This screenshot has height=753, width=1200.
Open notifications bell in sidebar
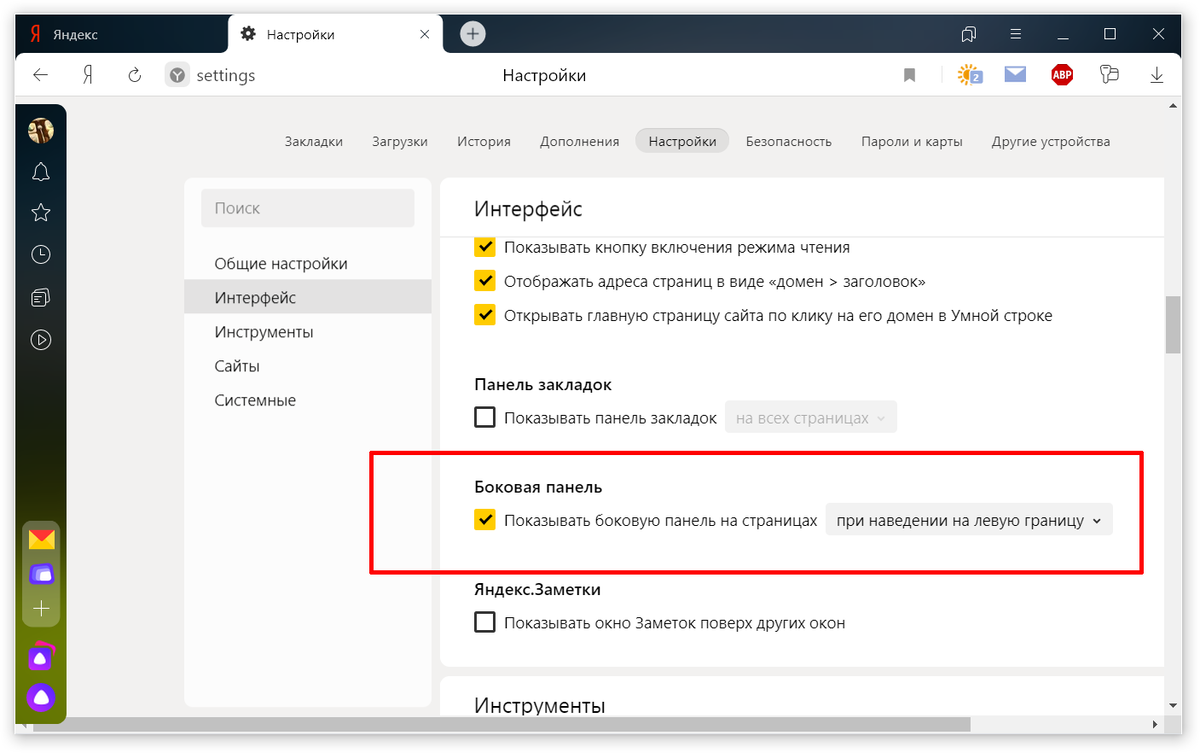click(41, 172)
